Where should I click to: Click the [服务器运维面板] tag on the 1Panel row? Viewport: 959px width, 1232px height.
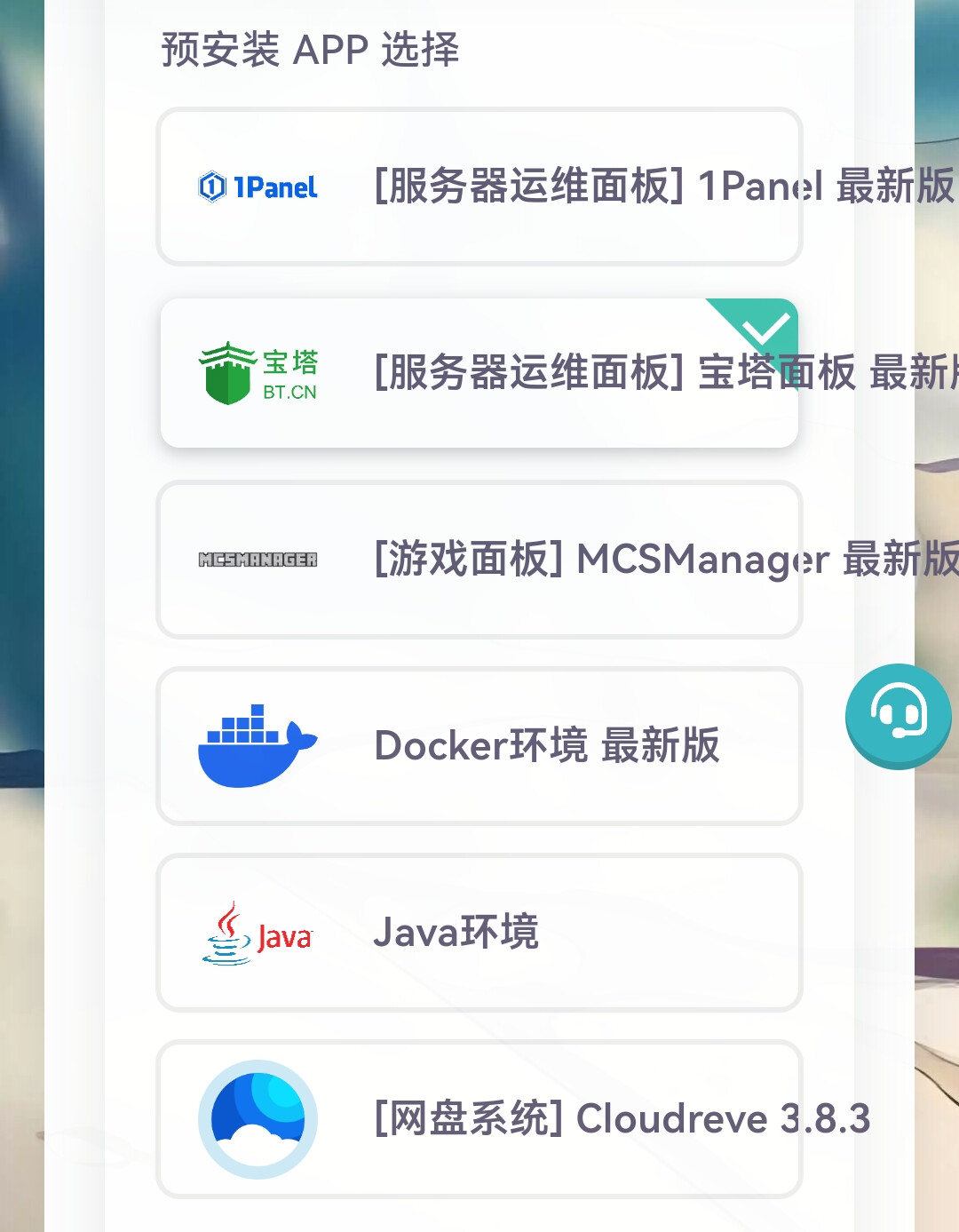click(529, 187)
